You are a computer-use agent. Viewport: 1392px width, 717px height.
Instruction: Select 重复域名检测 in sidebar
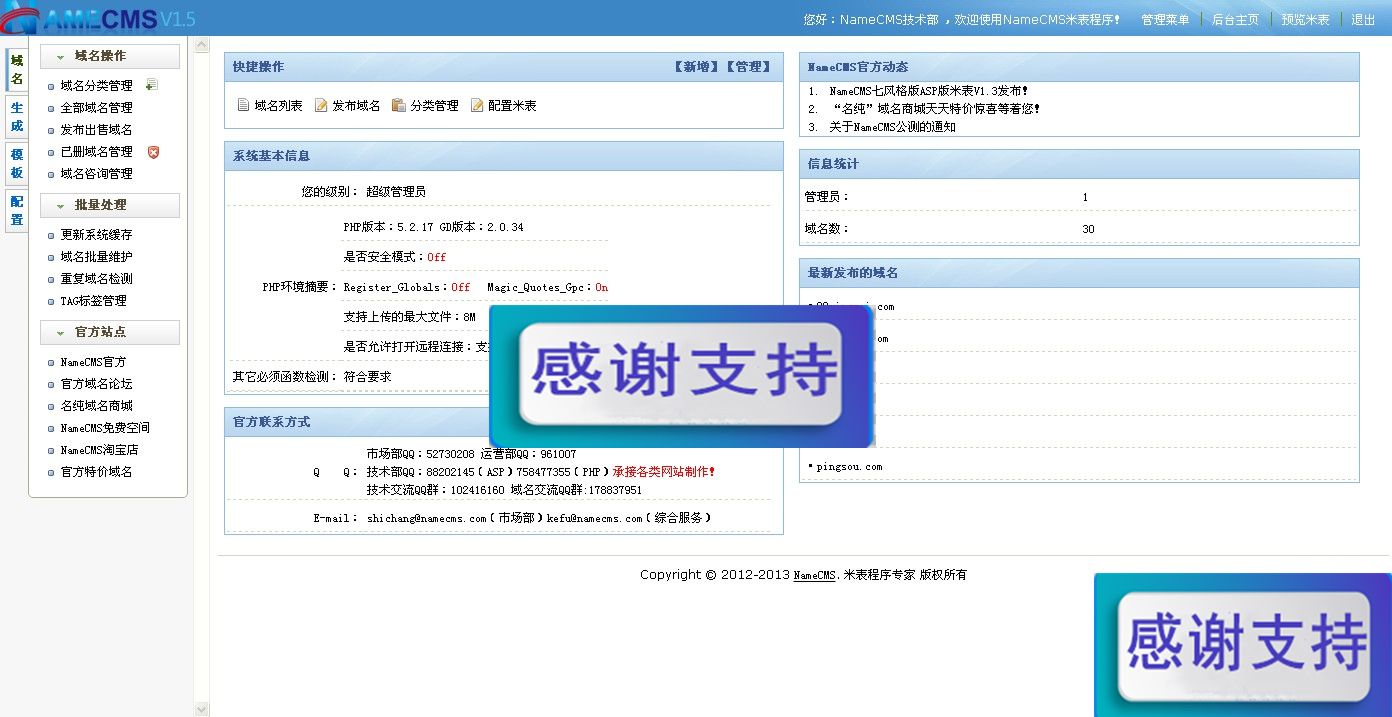(x=96, y=279)
